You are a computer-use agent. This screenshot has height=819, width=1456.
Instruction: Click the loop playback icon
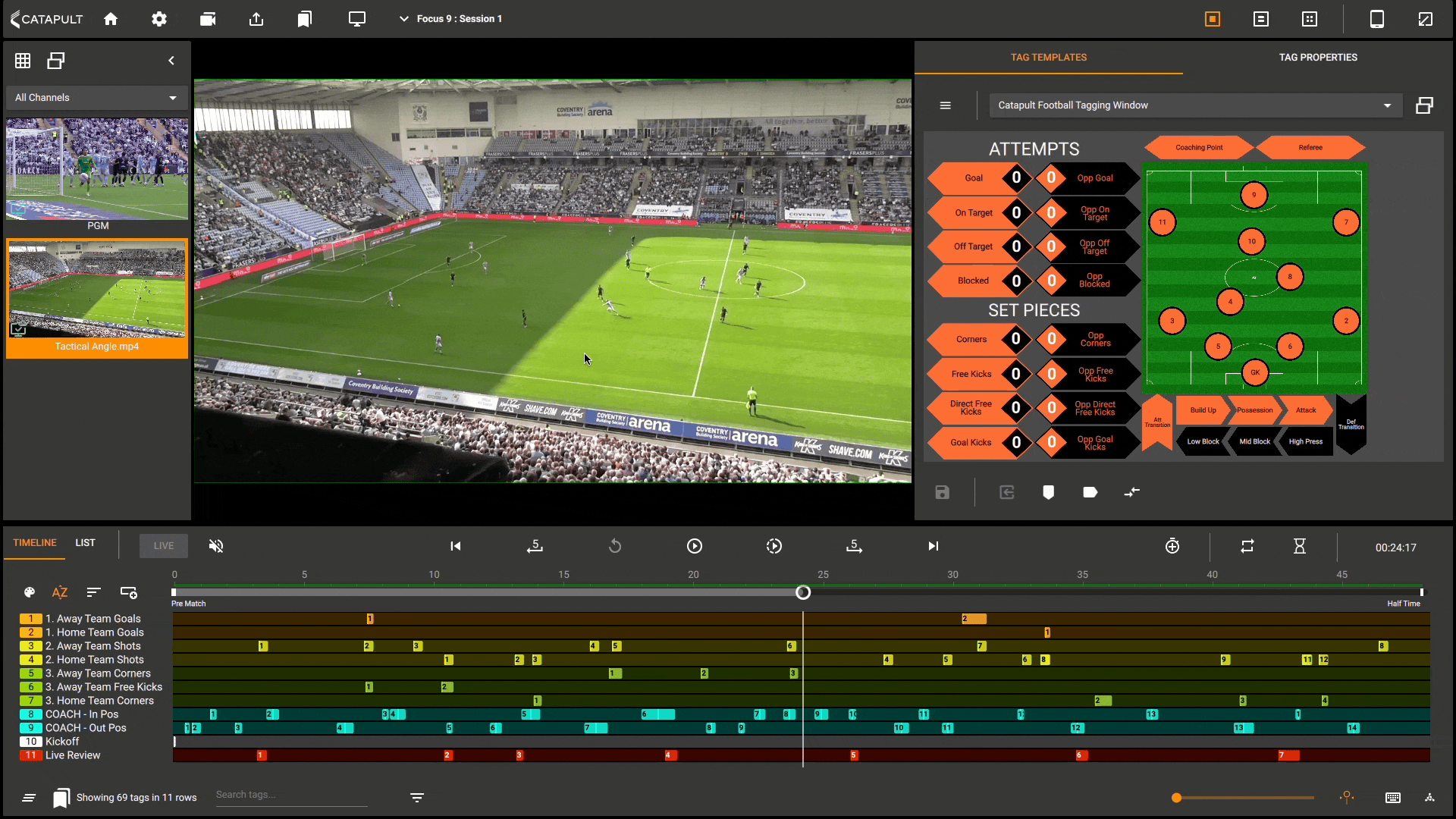(1247, 546)
